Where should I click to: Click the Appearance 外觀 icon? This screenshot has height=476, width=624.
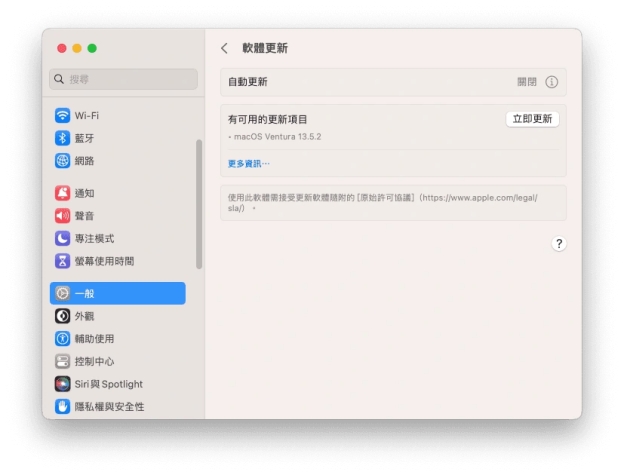tap(62, 316)
